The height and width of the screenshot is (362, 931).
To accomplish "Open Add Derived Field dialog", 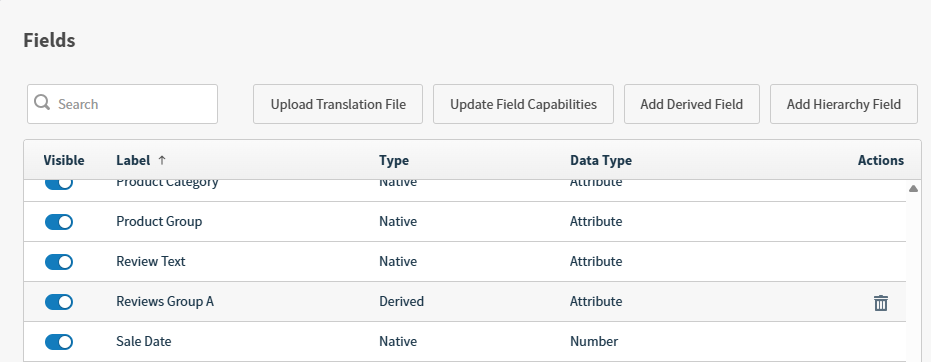I will (692, 104).
